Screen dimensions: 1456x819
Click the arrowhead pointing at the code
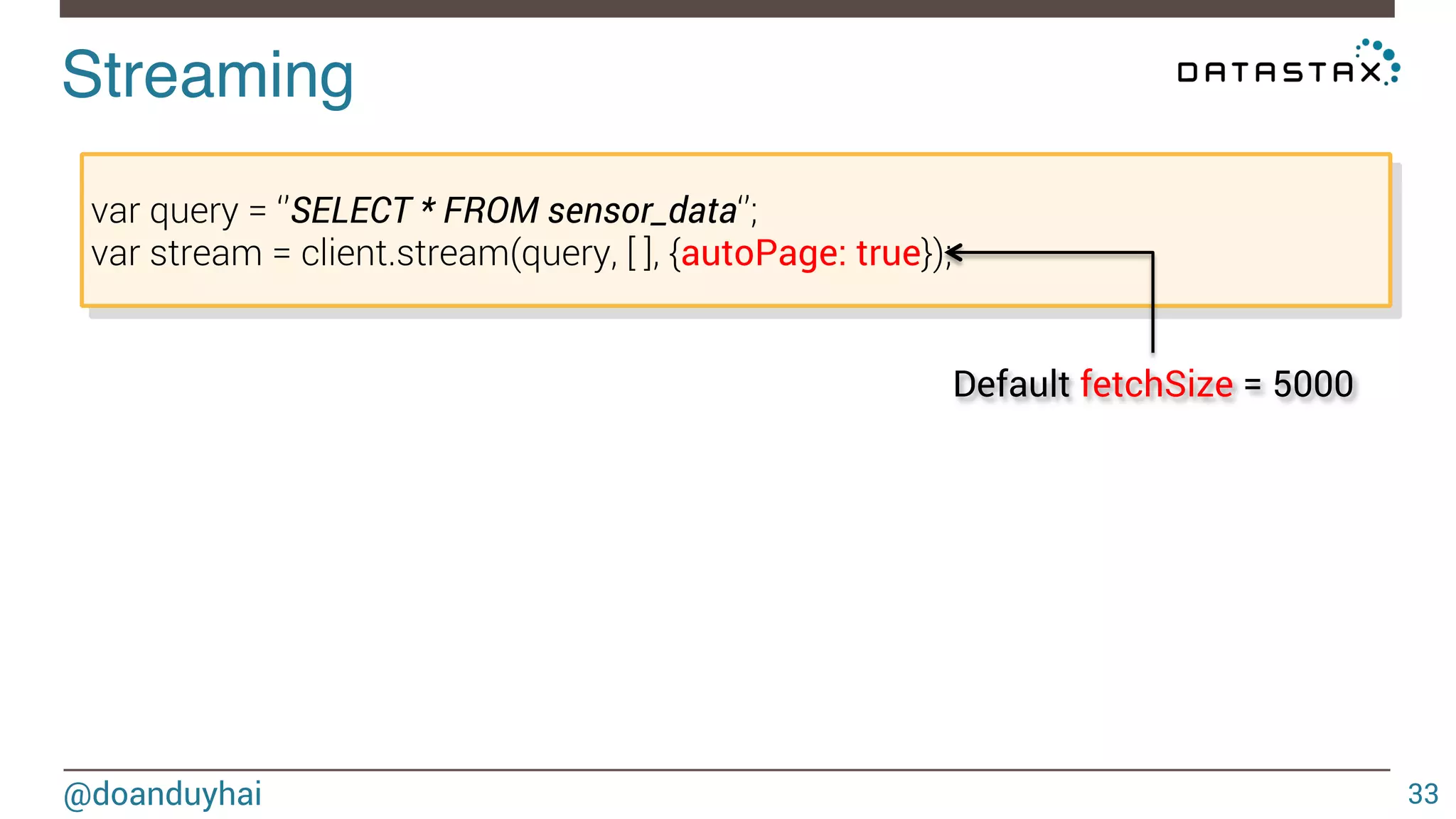[x=955, y=252]
